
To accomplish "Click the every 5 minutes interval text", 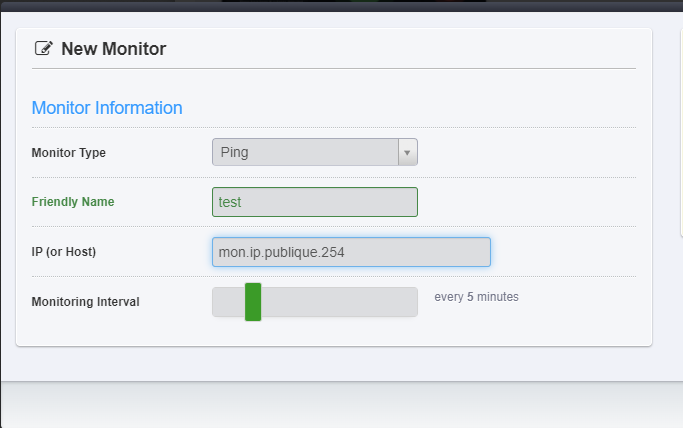I will 476,297.
